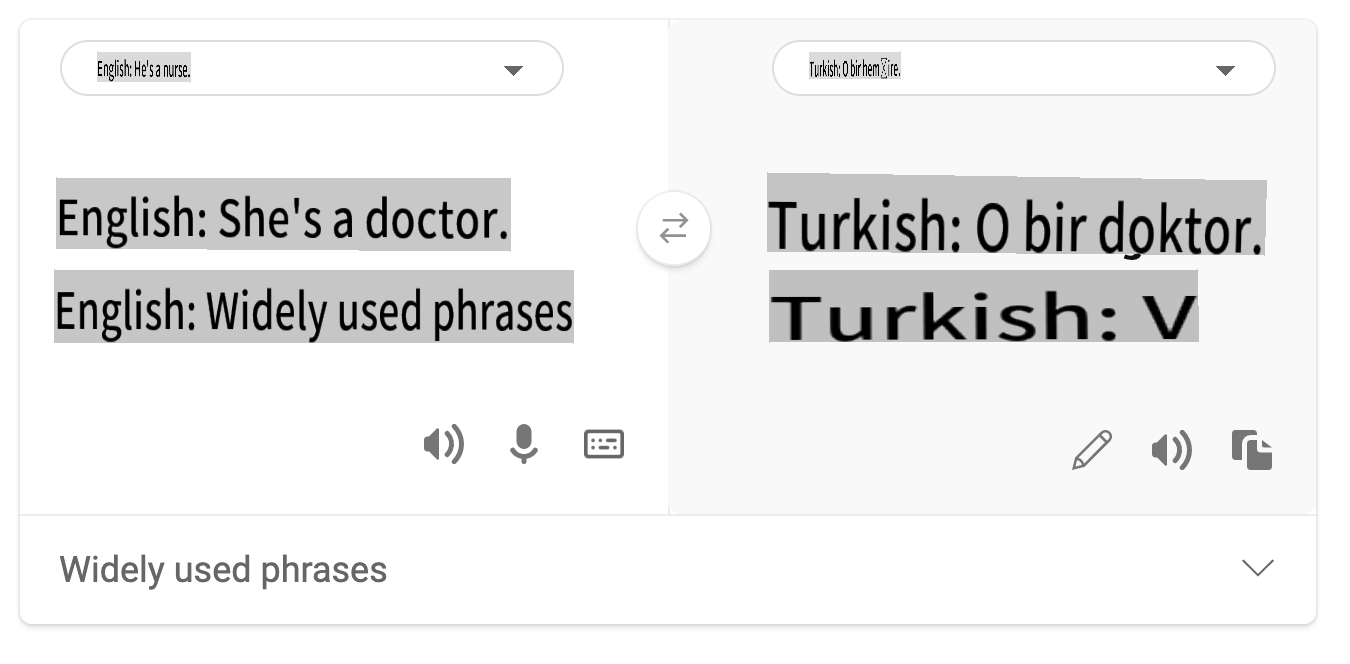The height and width of the screenshot is (664, 1350).
Task: Click the "English: He's a nurse." selector text
Action: 144,70
